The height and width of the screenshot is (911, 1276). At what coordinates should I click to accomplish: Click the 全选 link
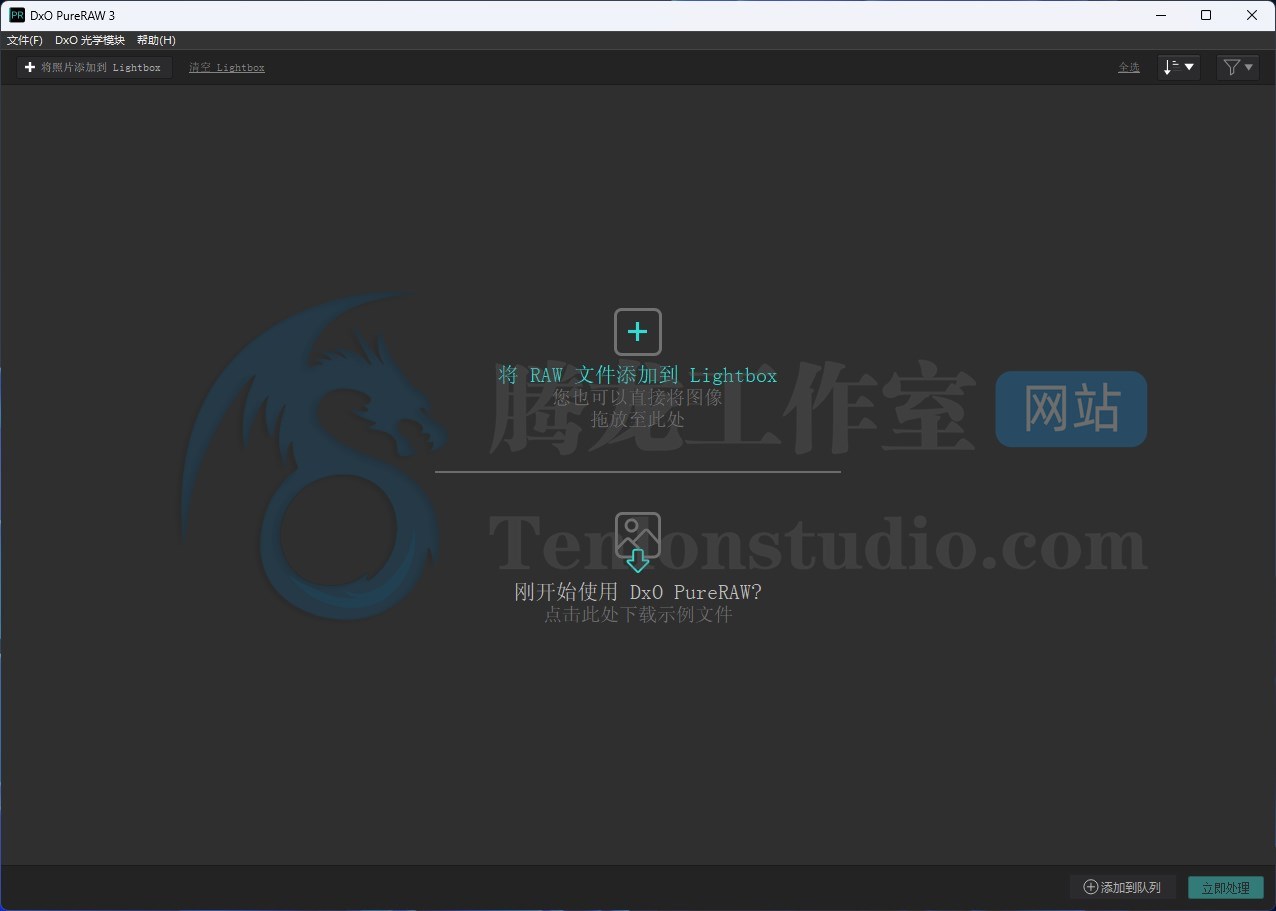(1129, 67)
